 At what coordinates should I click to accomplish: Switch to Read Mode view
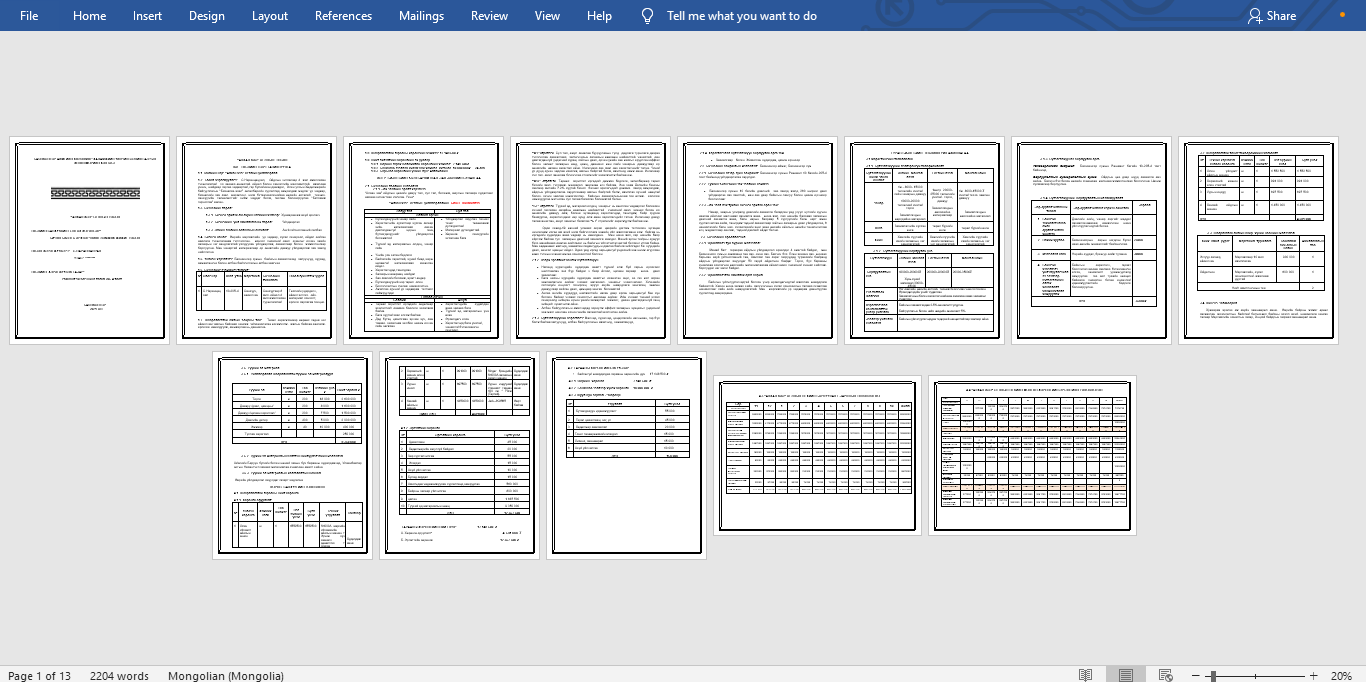(1085, 676)
